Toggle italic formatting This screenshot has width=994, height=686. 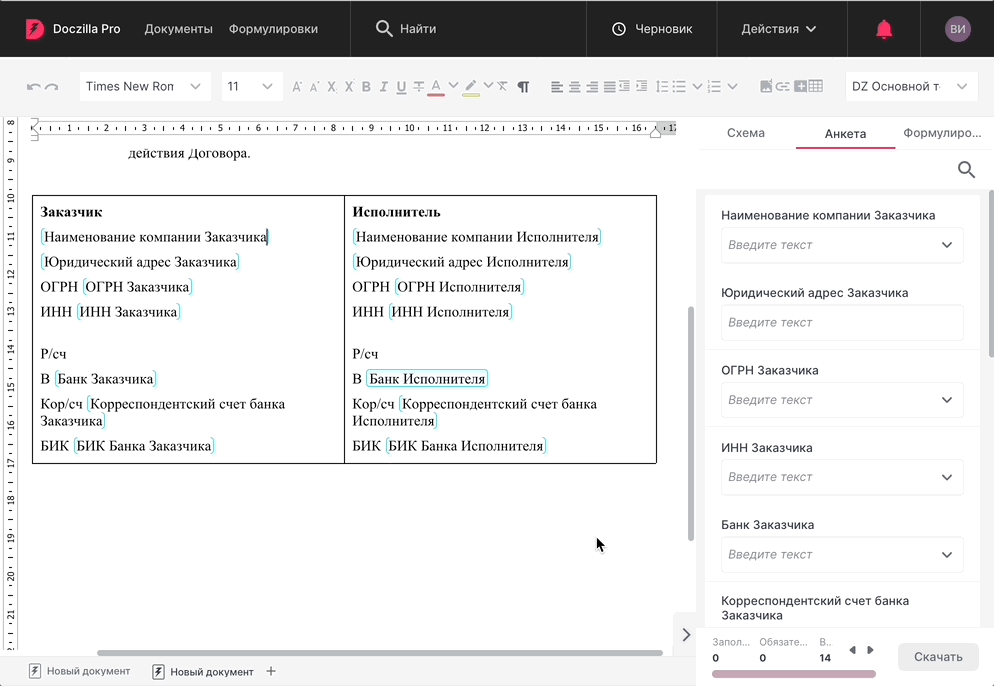click(383, 87)
